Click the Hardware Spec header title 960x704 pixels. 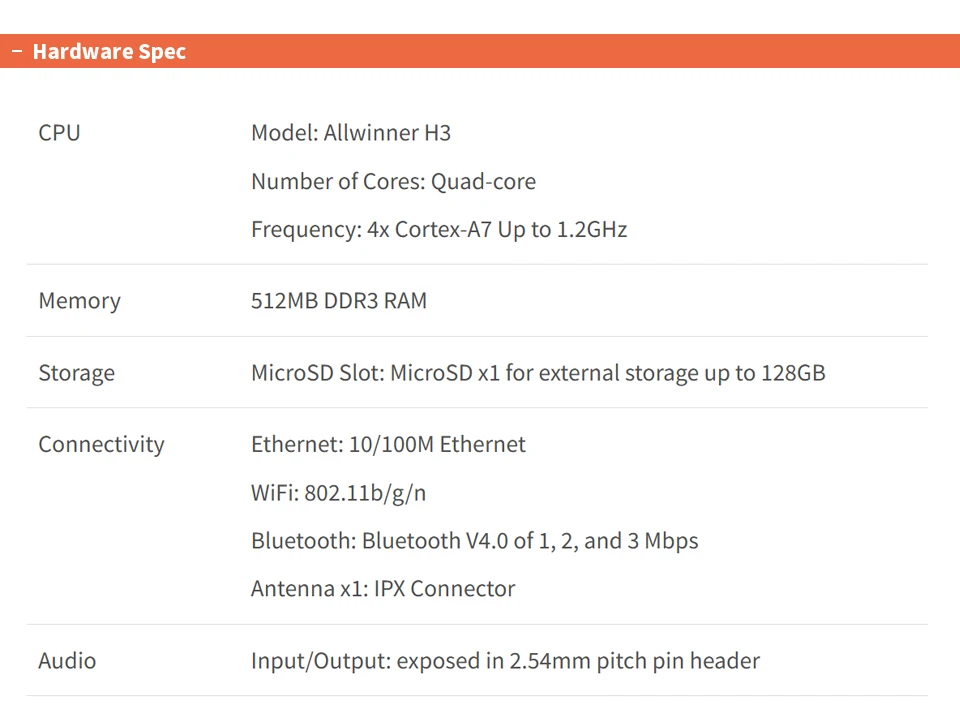click(109, 52)
